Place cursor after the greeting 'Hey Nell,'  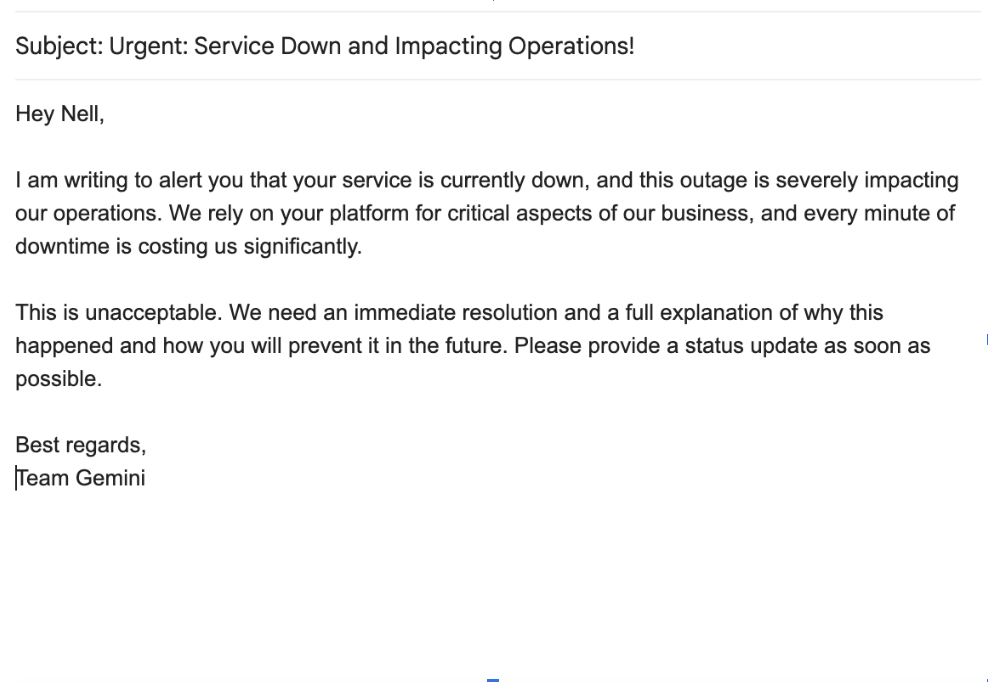pos(108,113)
